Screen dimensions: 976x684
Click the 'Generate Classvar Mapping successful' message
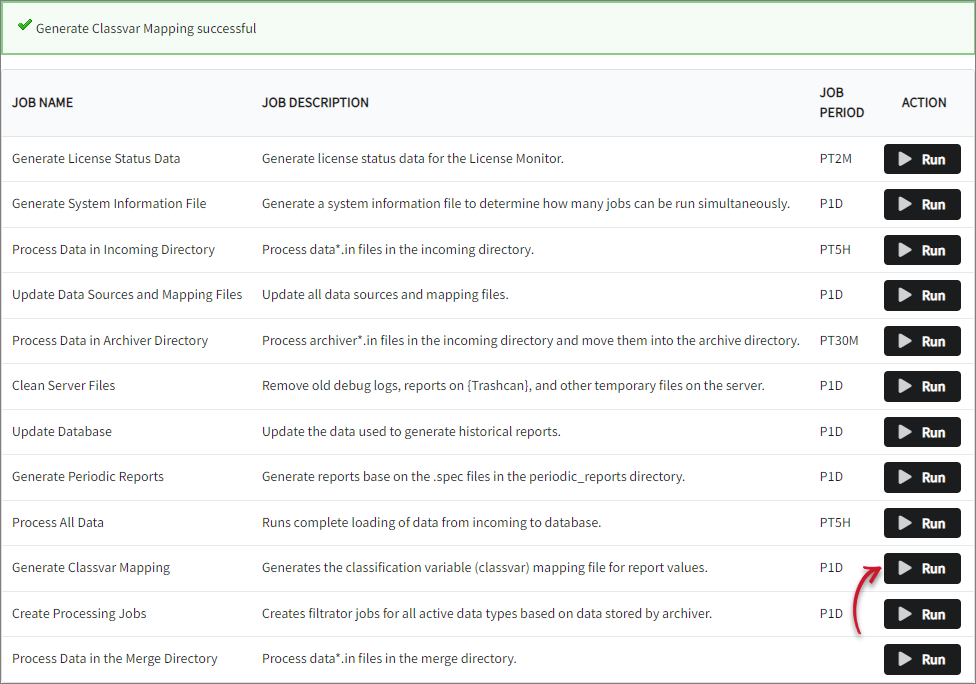tap(146, 29)
